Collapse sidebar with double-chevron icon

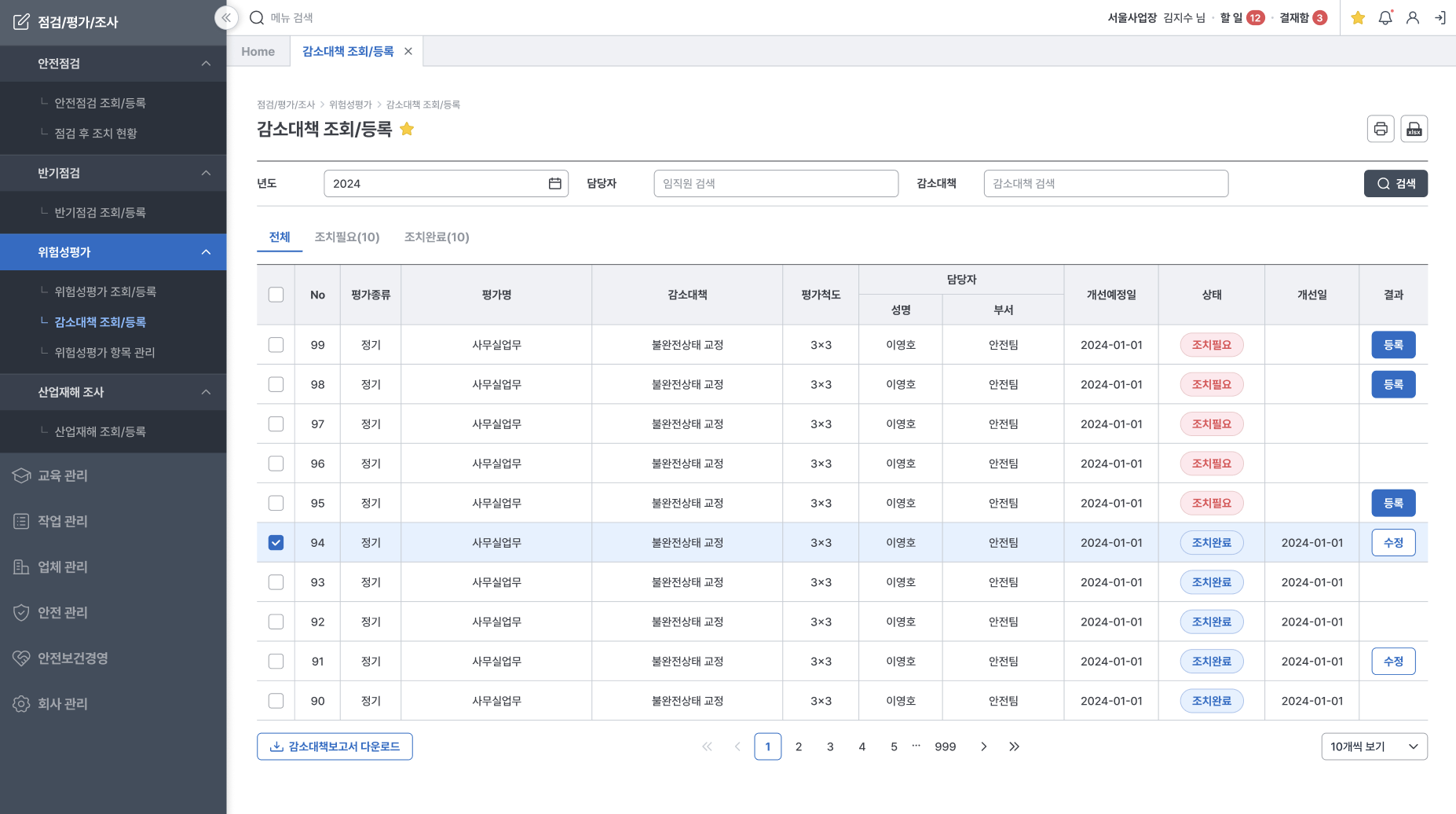click(226, 17)
